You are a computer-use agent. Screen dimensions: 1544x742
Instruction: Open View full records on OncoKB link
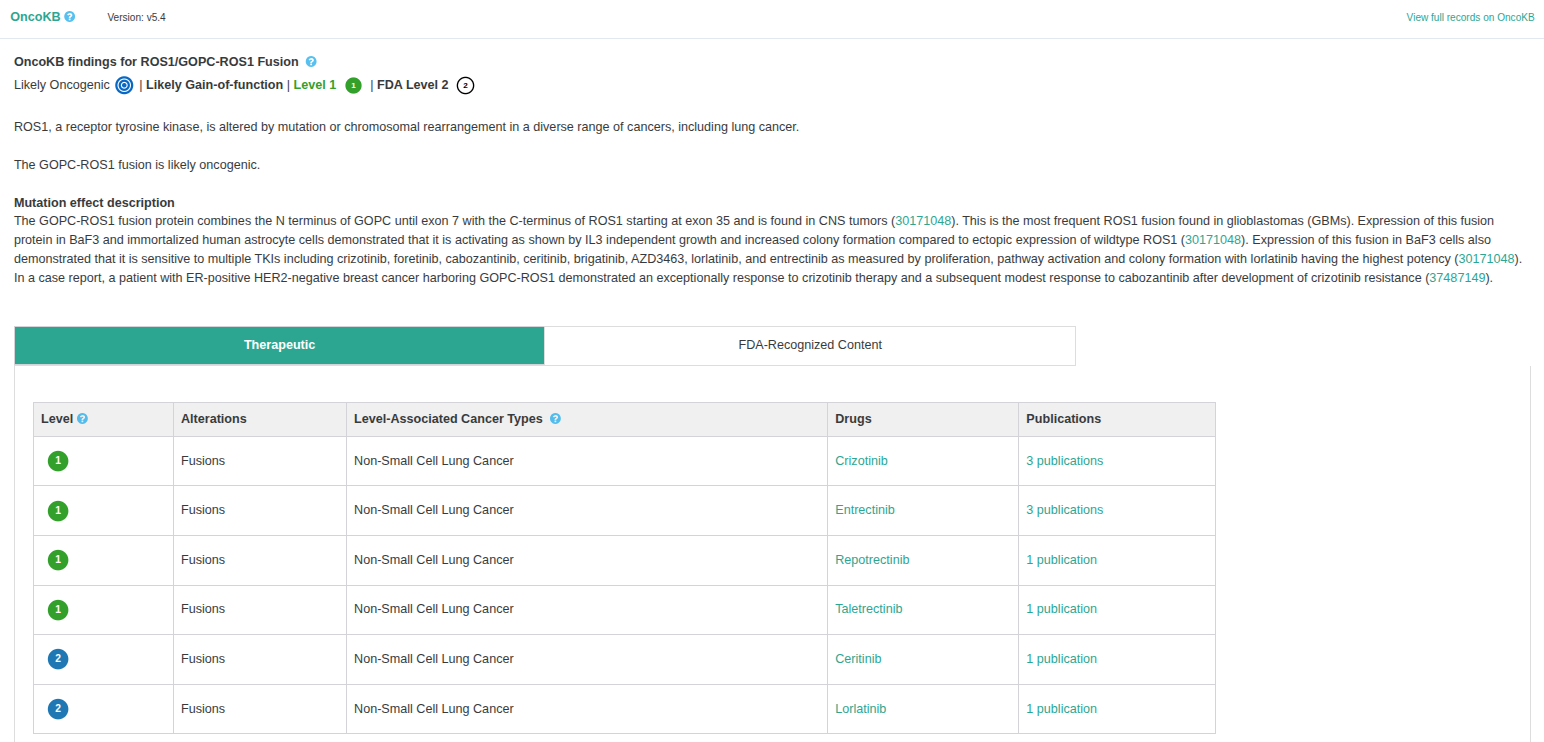(1469, 17)
